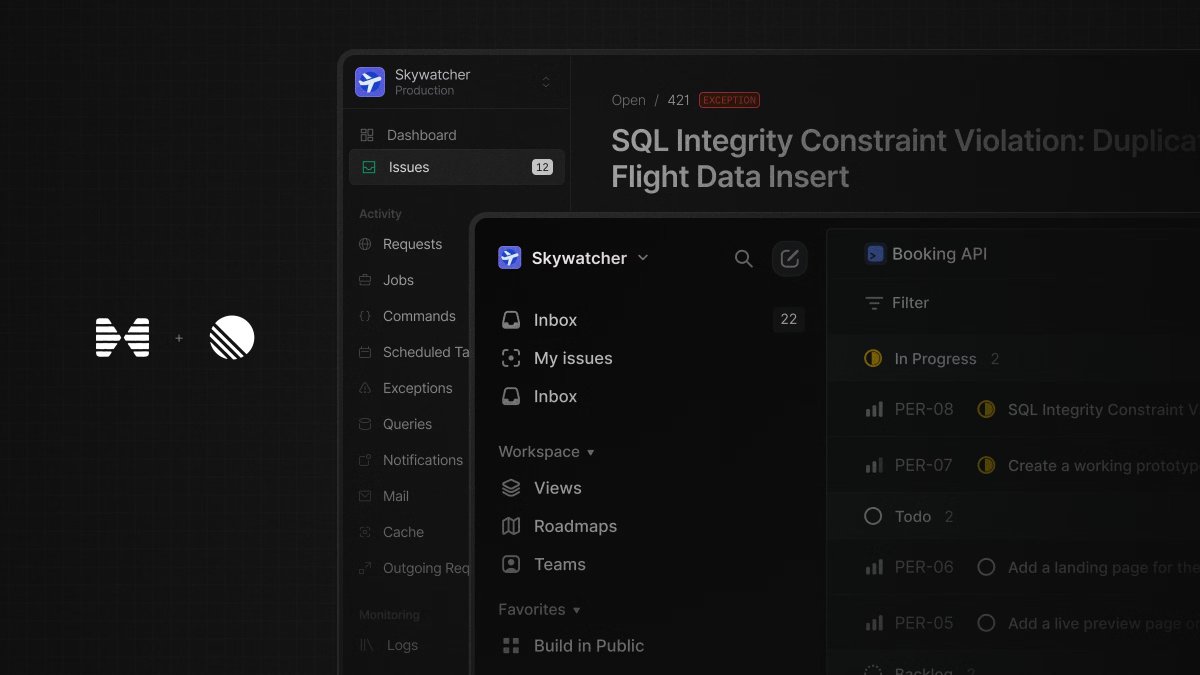Click priority bars icon for PER-05
The image size is (1200, 675).
click(874, 623)
